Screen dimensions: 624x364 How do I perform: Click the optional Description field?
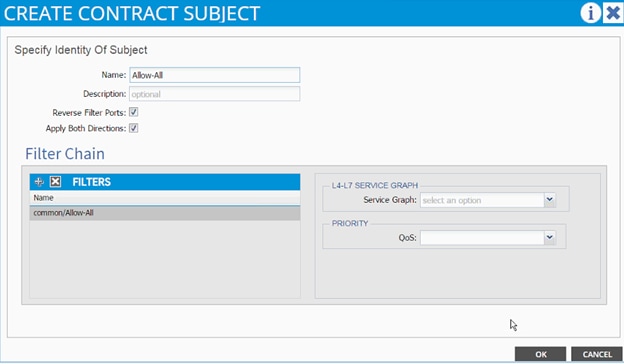coord(214,94)
